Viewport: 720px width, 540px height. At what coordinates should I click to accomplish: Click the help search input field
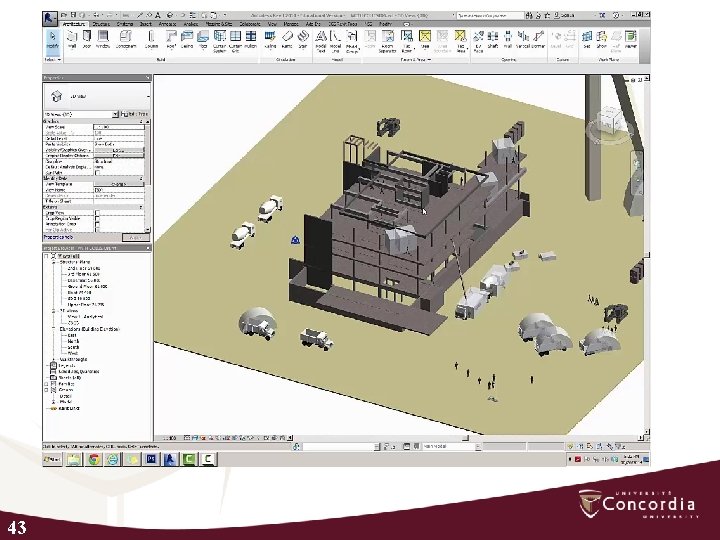tap(489, 16)
